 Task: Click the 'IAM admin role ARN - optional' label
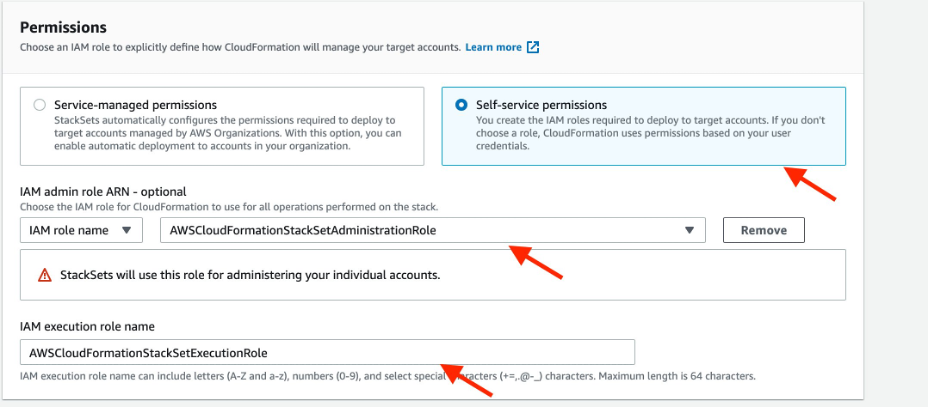[x=103, y=192]
